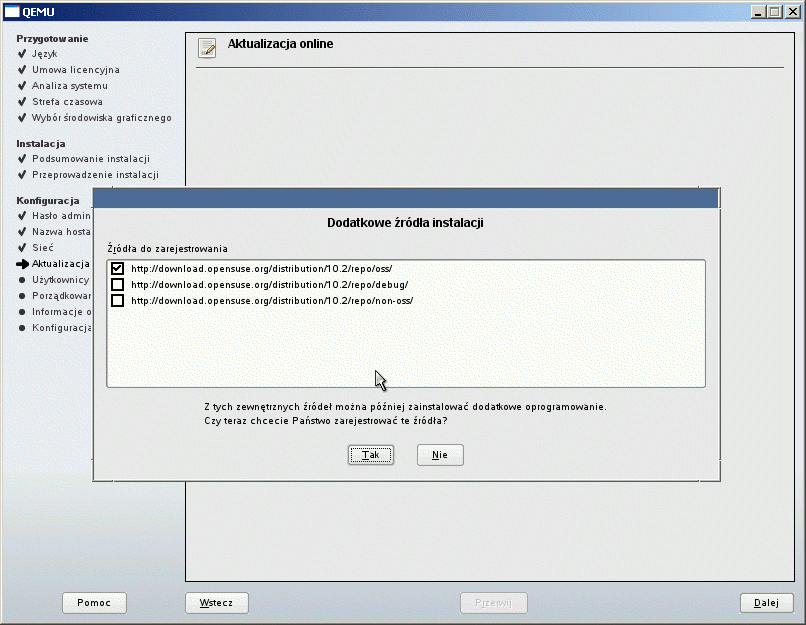Maximize the QEMU window
This screenshot has height=625, width=806.
[776, 10]
